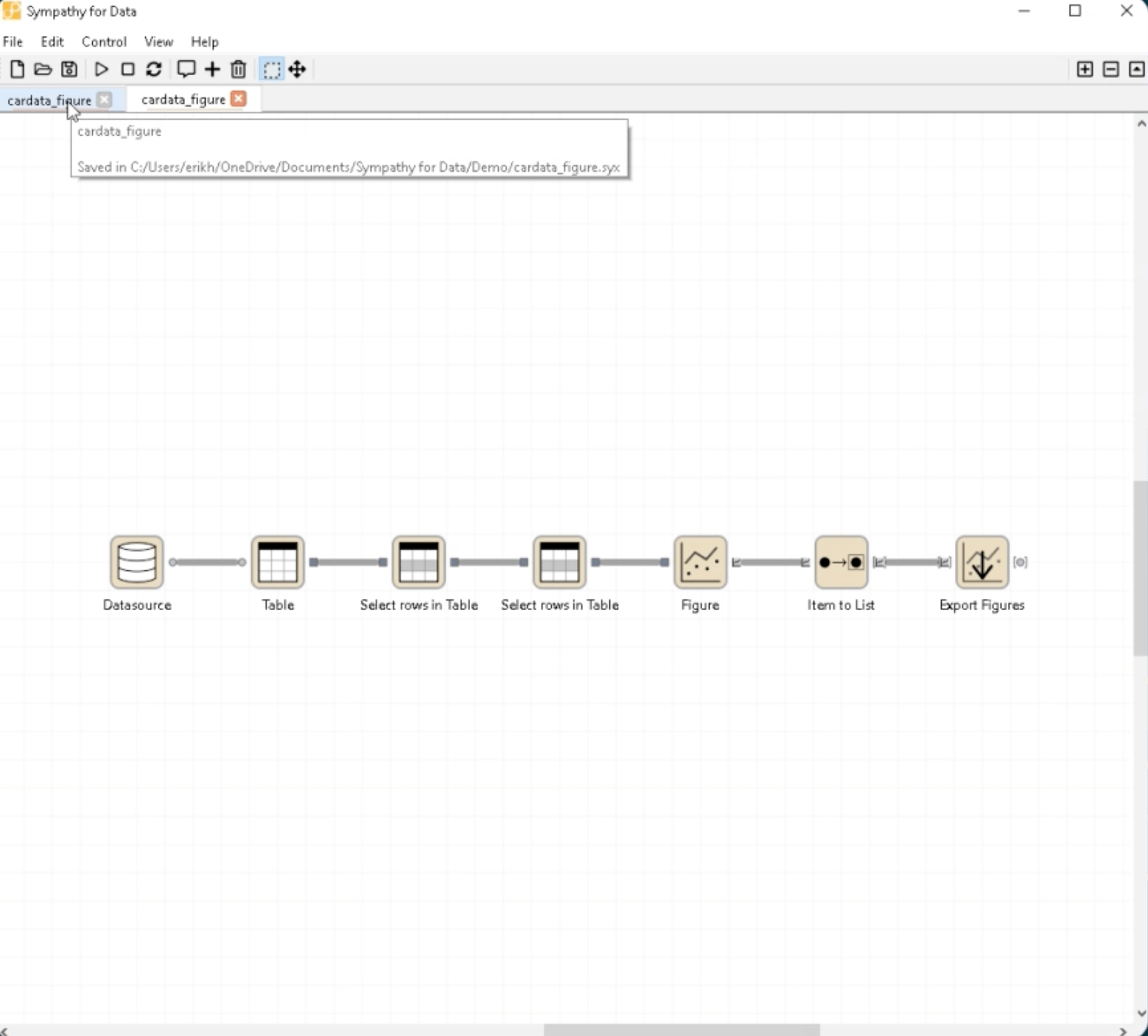The image size is (1148, 1036).
Task: Select the Export Figures node
Action: pyautogui.click(x=982, y=562)
